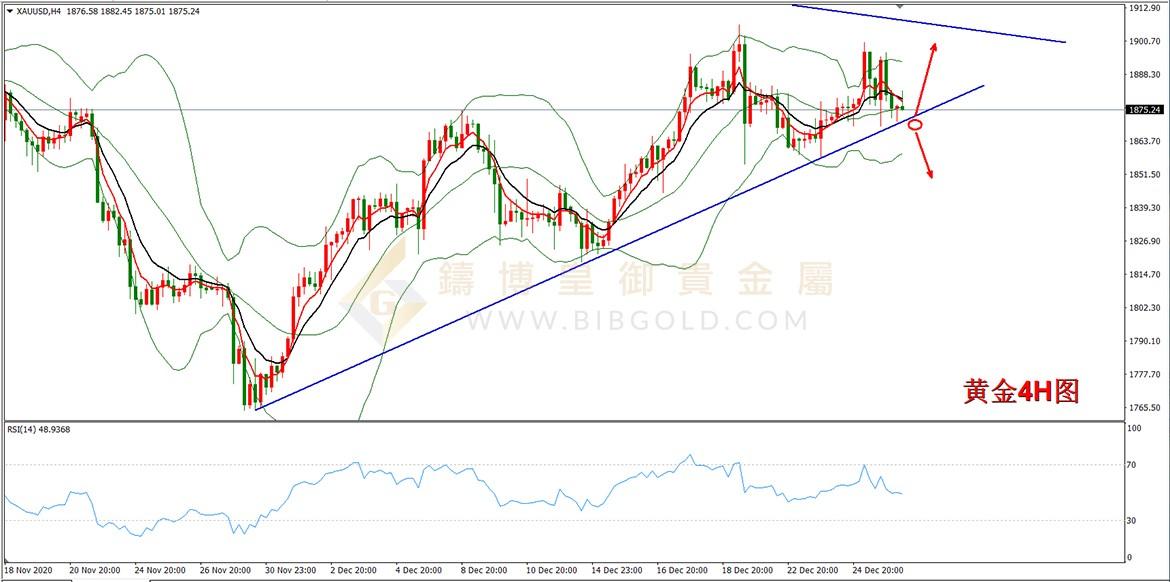Click the 14 Dec 23:00 time label

(616, 570)
